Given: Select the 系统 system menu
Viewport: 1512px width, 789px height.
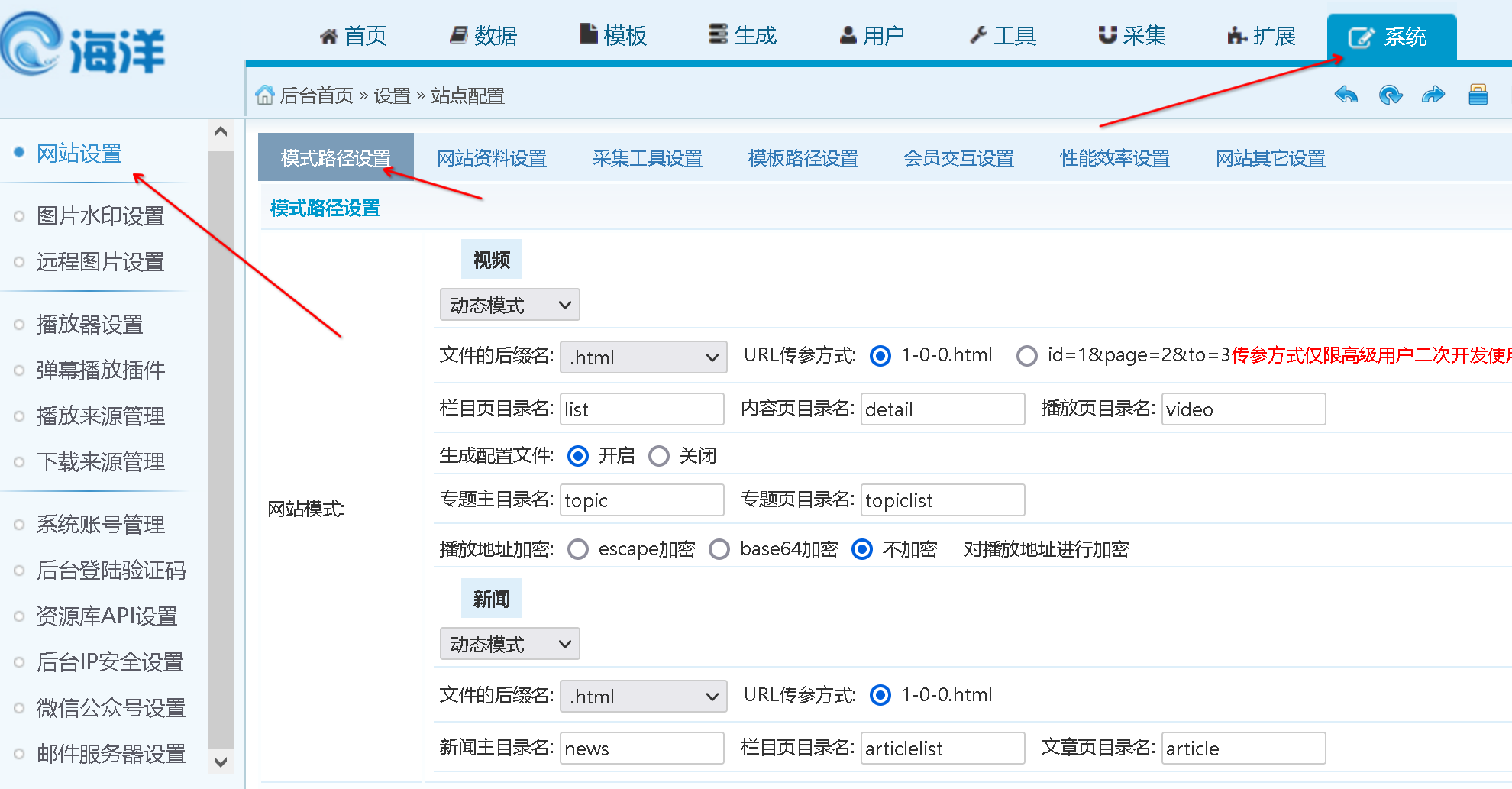Looking at the screenshot, I should click(x=1391, y=37).
